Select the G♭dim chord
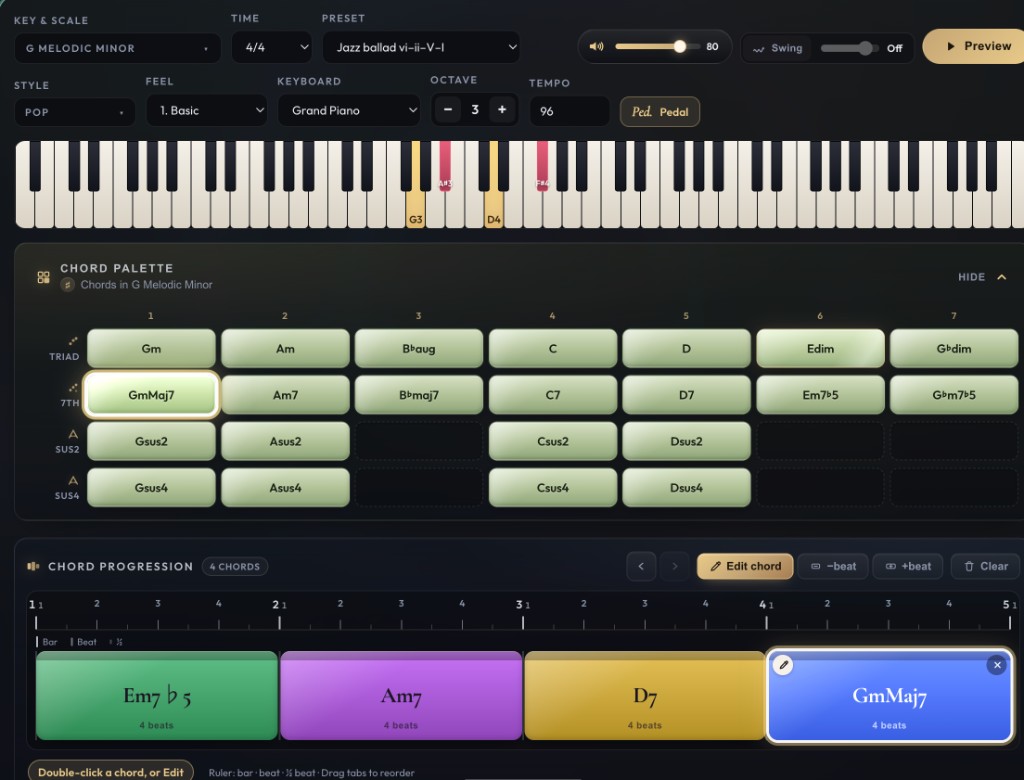Screen dimensions: 1024x780 pos(953,349)
